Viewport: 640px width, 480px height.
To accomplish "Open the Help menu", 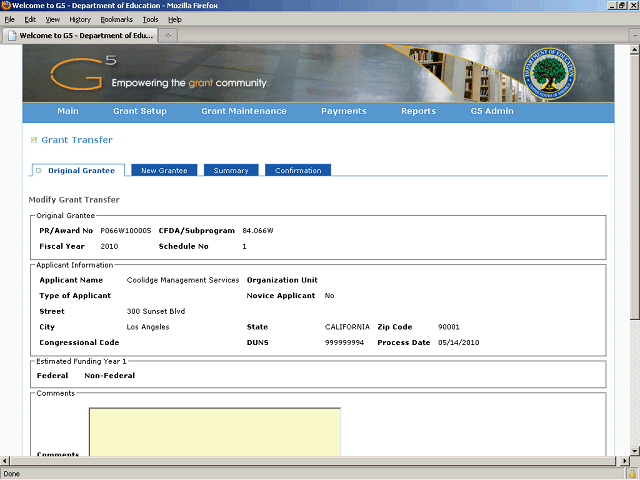I will [x=175, y=20].
